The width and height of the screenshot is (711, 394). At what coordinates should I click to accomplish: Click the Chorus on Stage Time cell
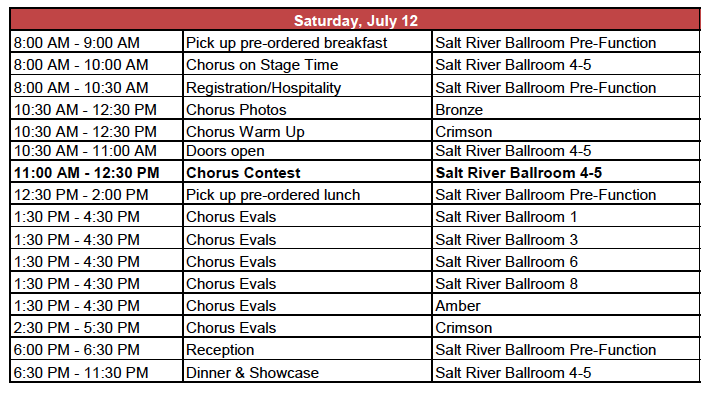pos(307,64)
